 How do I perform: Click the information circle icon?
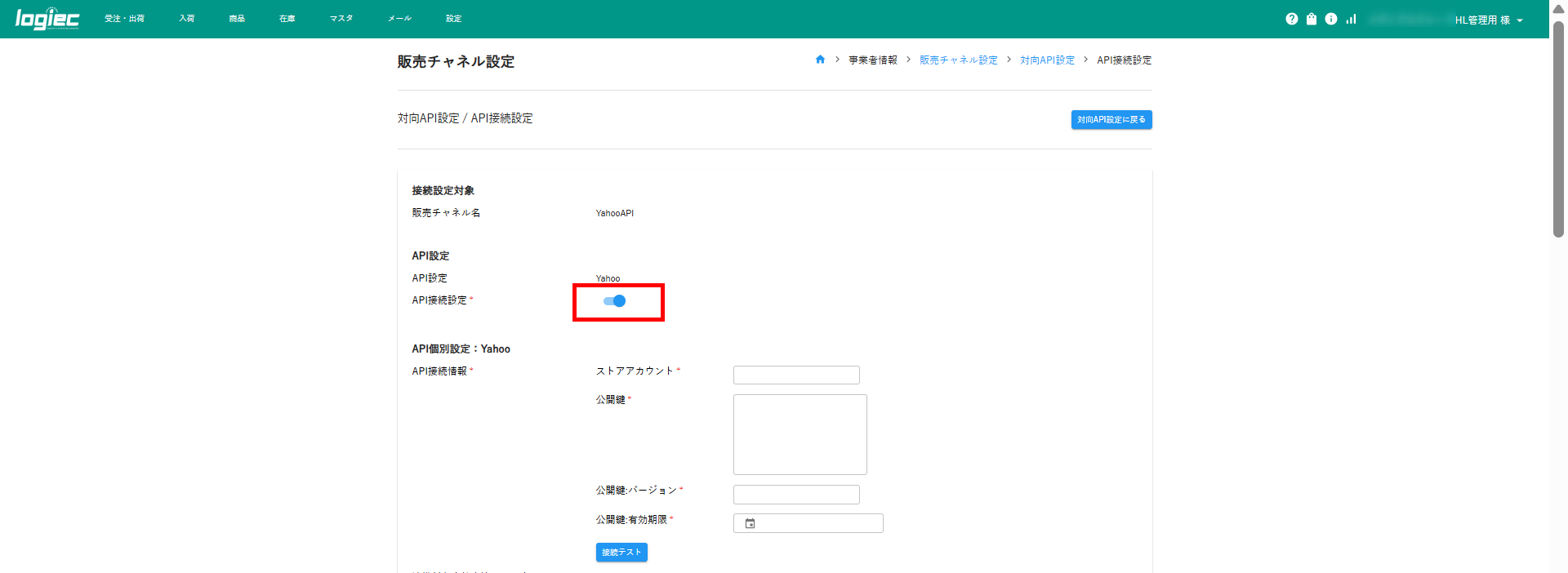pyautogui.click(x=1330, y=19)
